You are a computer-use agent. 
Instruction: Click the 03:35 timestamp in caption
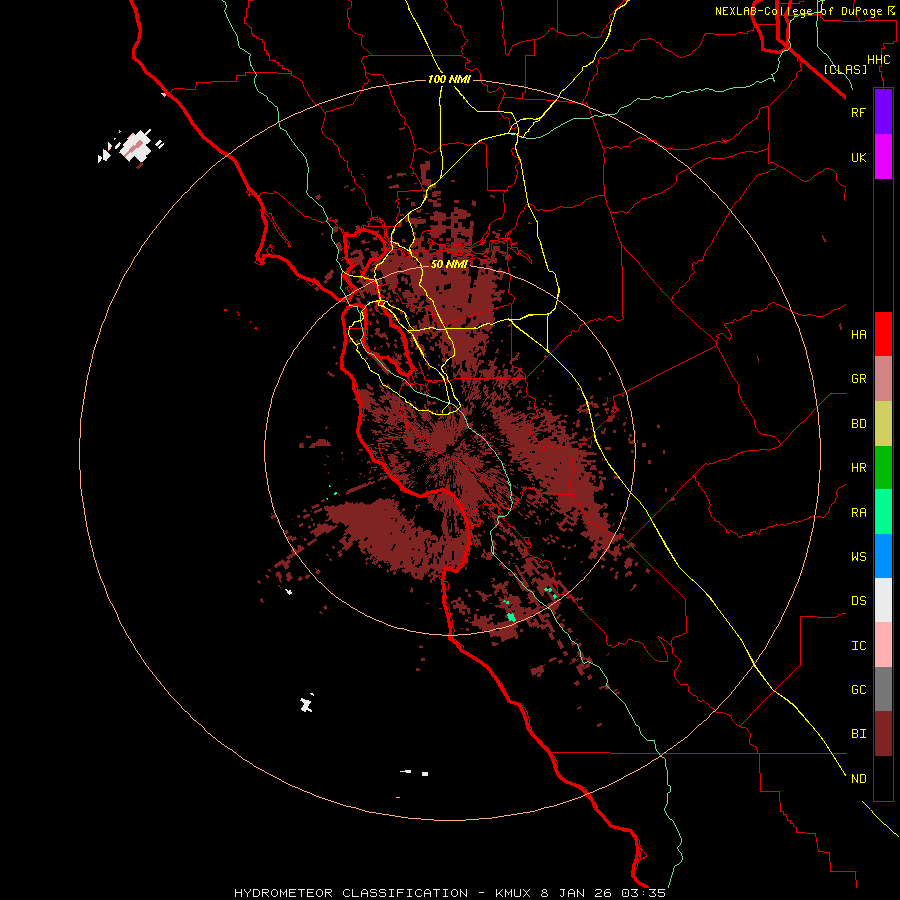[644, 893]
